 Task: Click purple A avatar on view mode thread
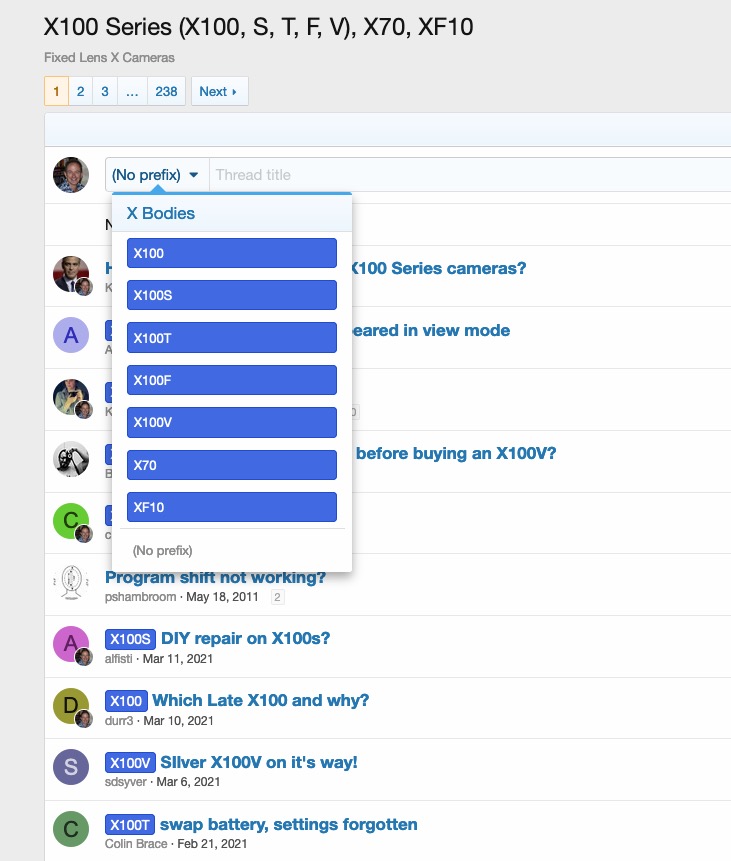(x=71, y=335)
